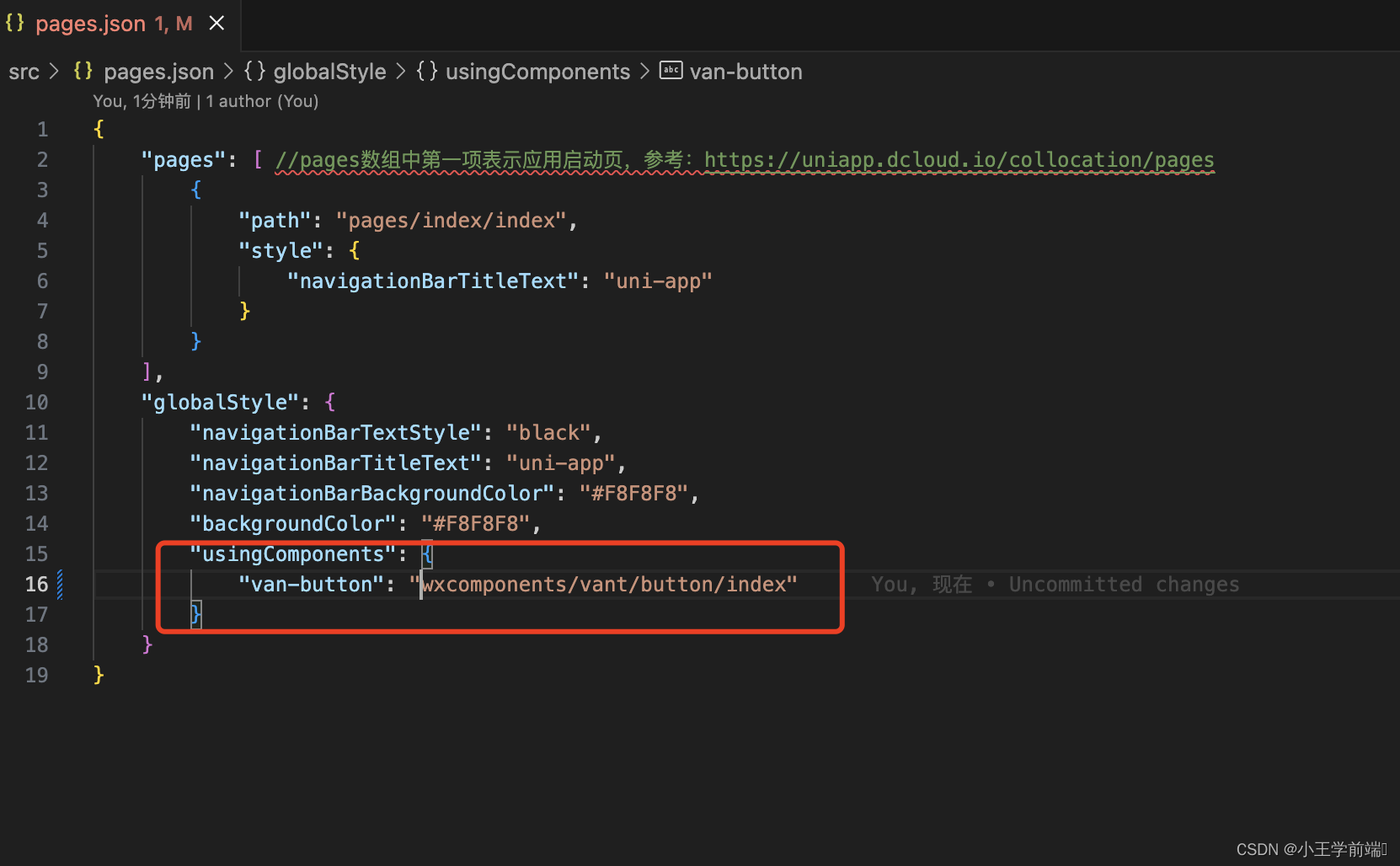Click the "globalStyle" key on line 10

point(220,403)
